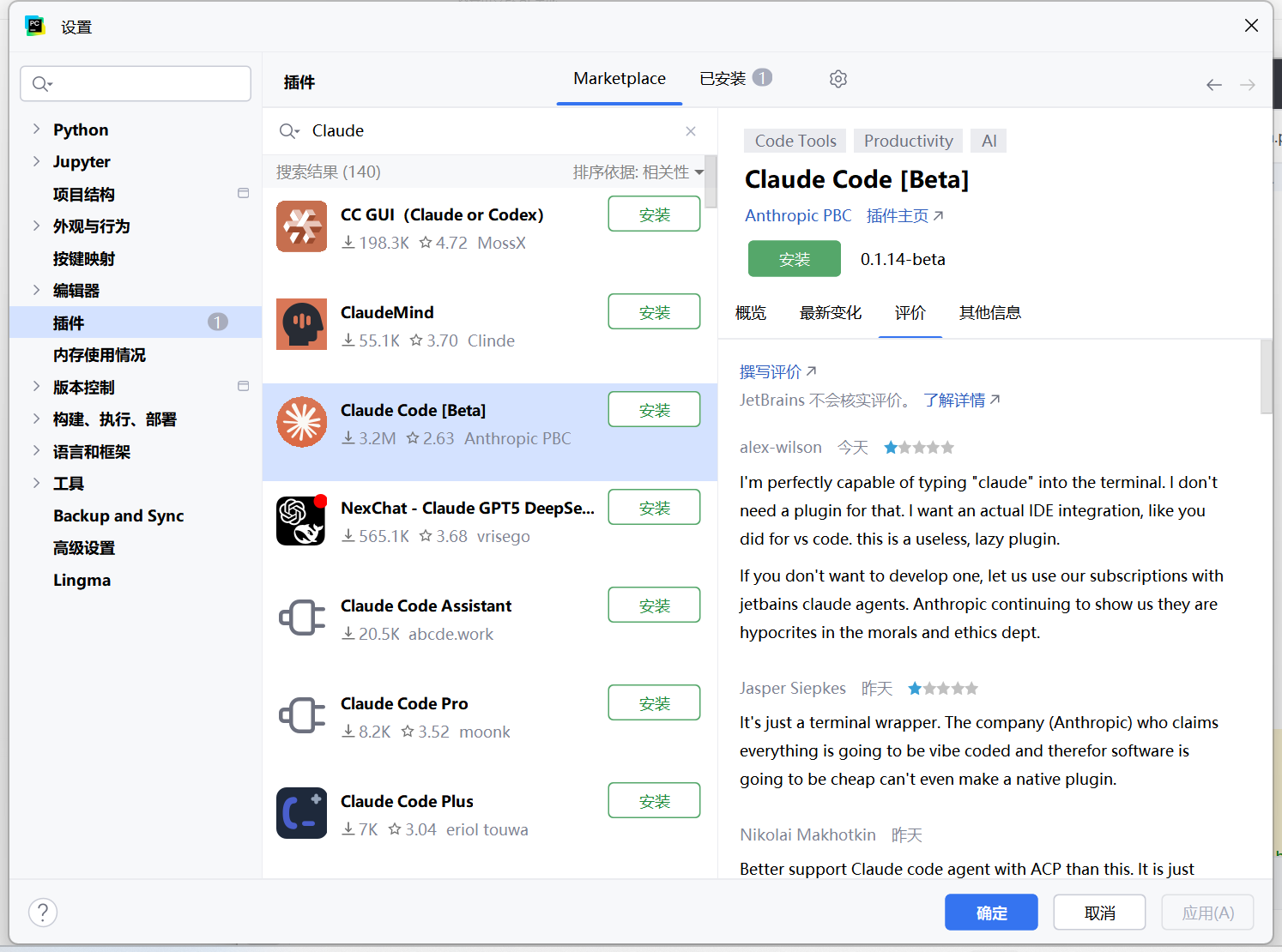Close the settings dialog

click(x=1252, y=26)
